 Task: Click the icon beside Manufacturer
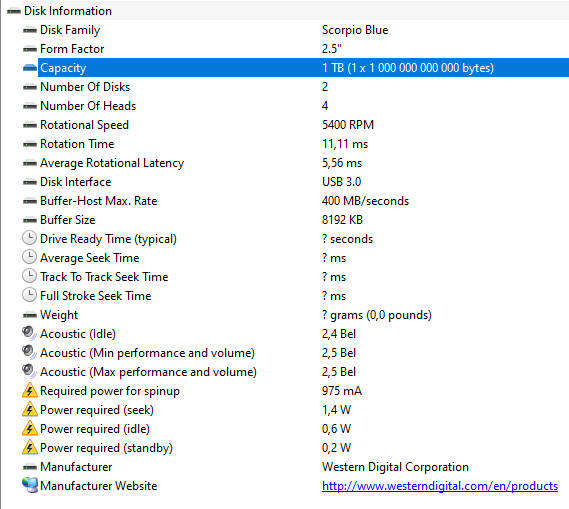[x=30, y=467]
